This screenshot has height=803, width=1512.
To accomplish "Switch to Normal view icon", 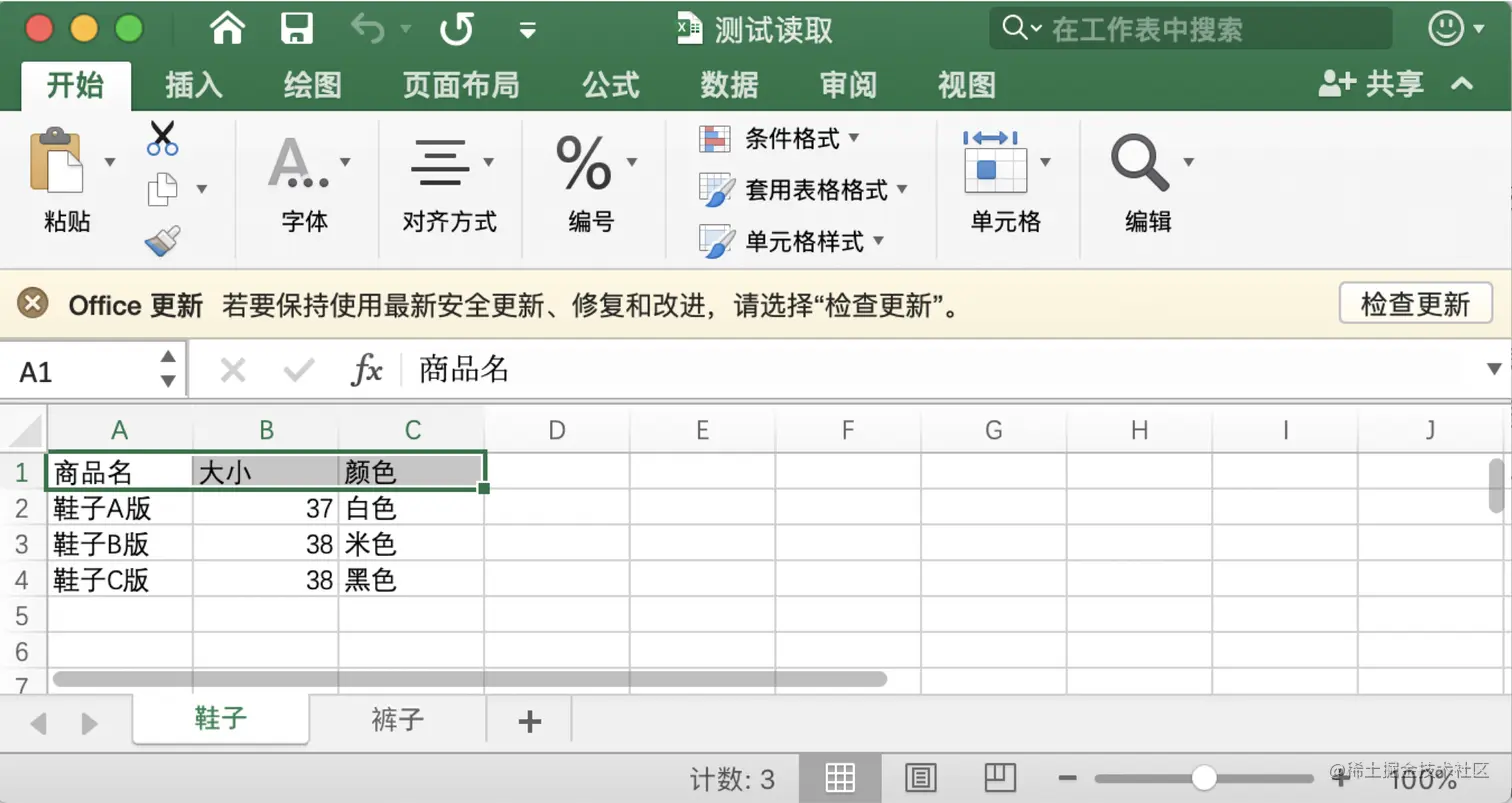I will [840, 778].
